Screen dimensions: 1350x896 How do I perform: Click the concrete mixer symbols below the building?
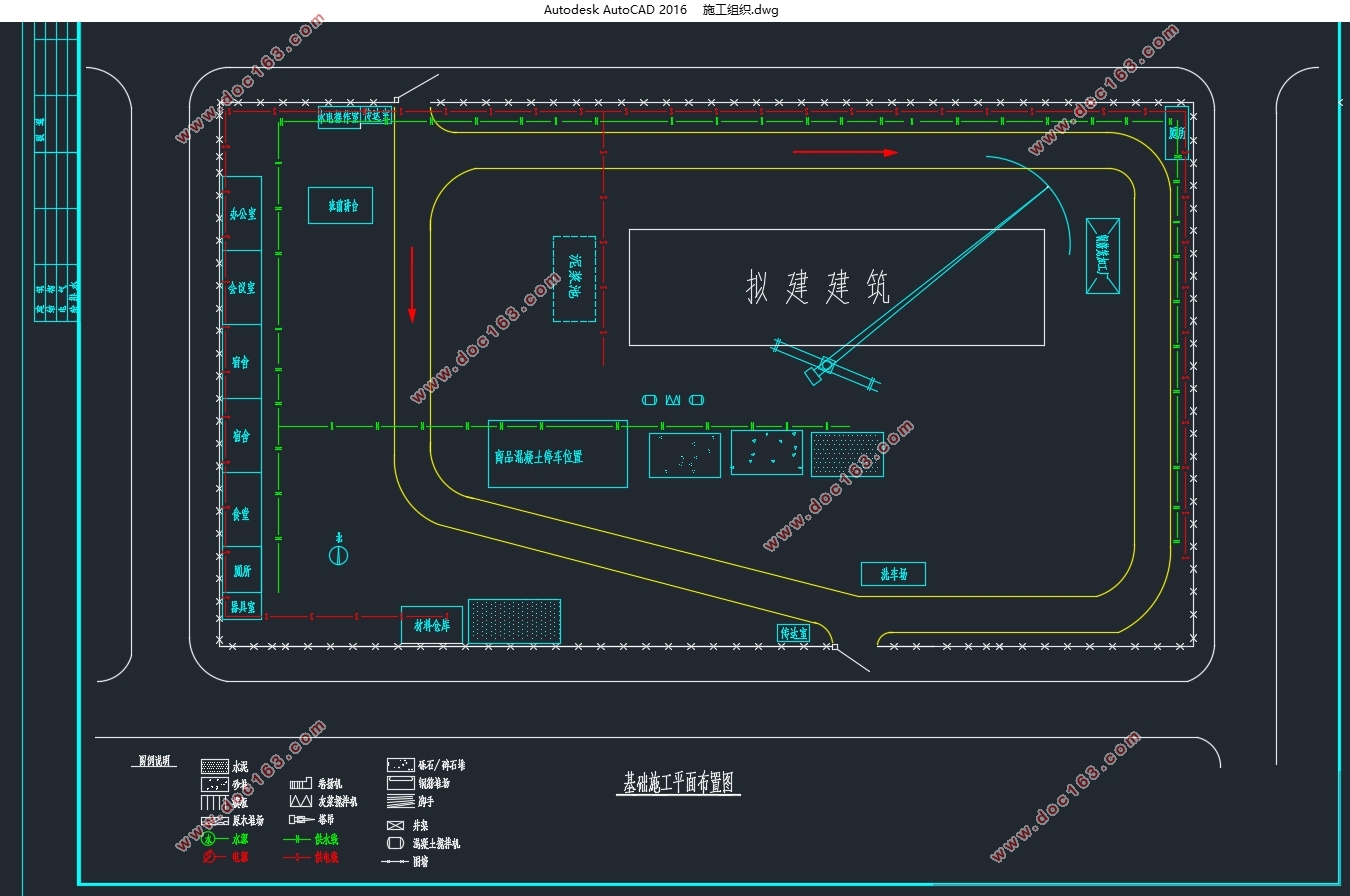(x=673, y=400)
